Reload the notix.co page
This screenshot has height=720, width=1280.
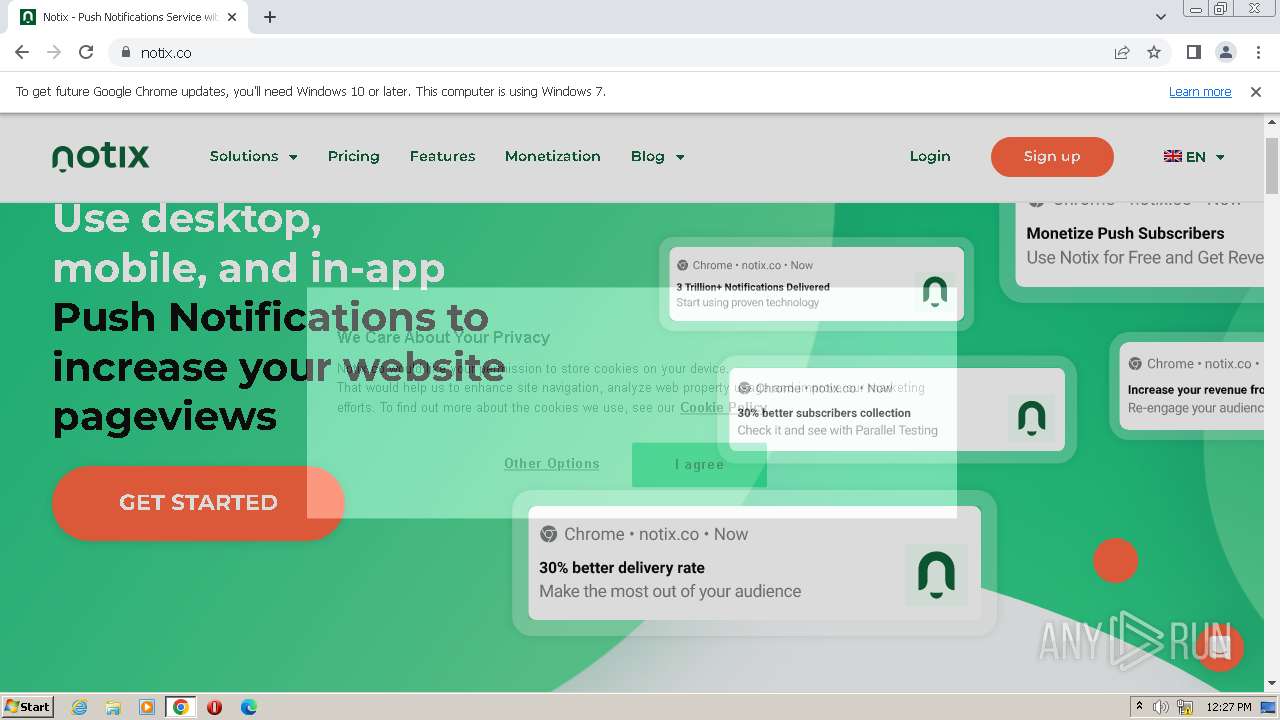pyautogui.click(x=86, y=52)
